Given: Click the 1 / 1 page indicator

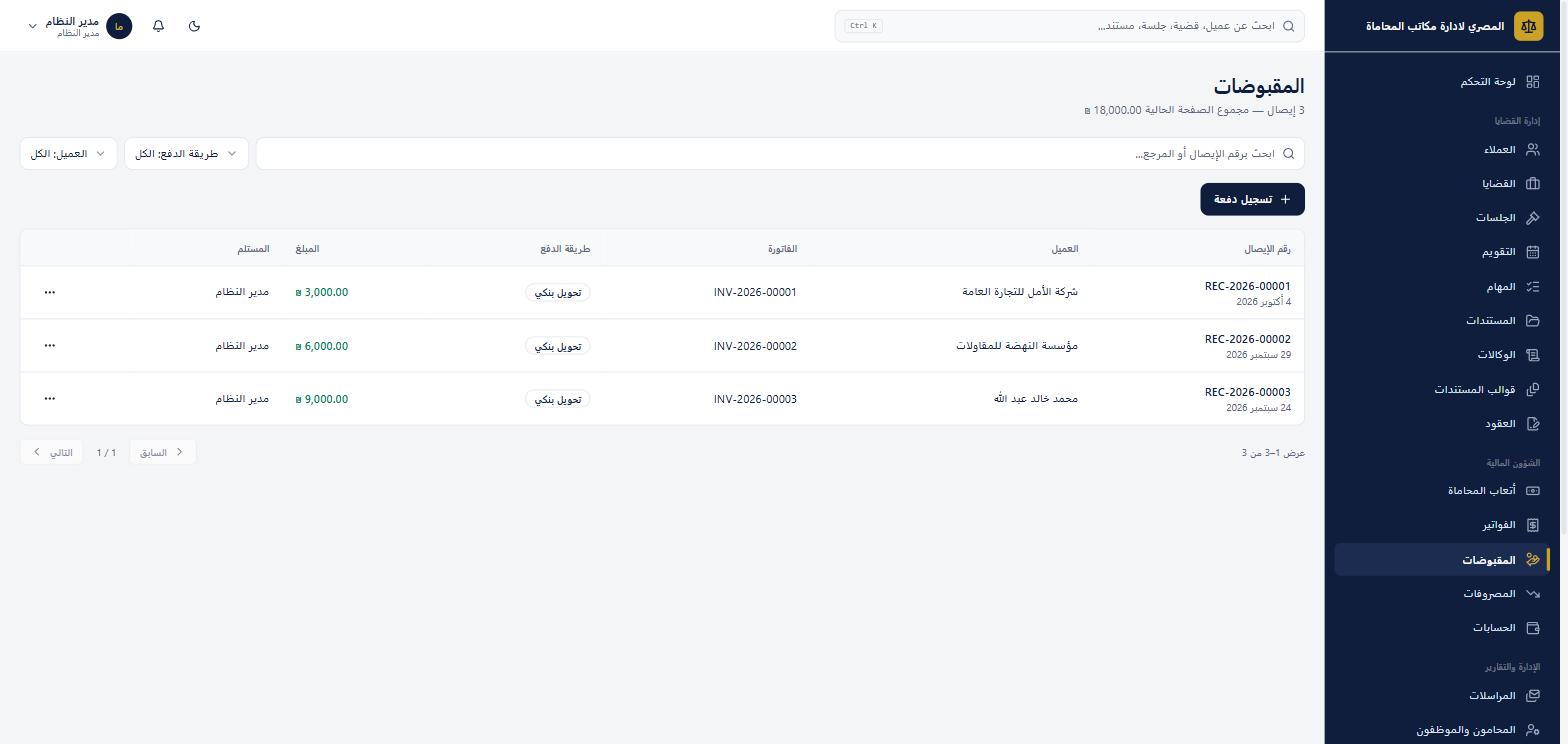Looking at the screenshot, I should point(106,453).
